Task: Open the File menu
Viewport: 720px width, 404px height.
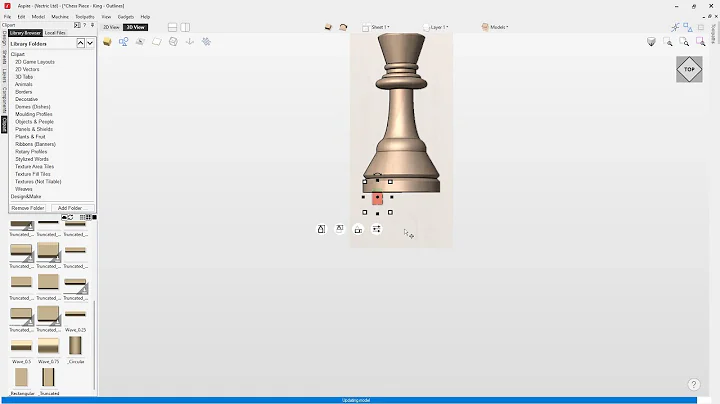Action: [x=7, y=17]
